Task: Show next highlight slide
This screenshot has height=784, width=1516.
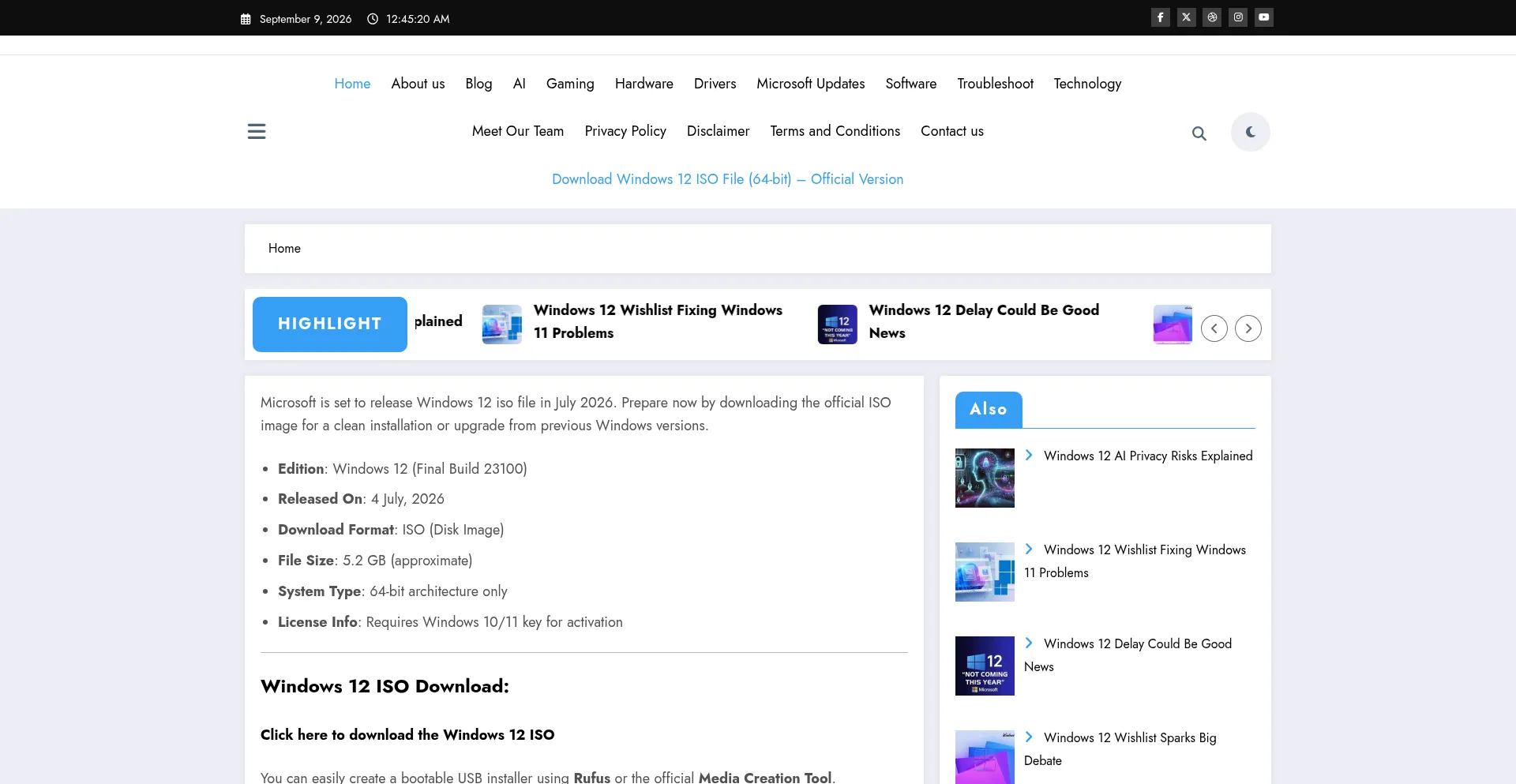Action: [1248, 328]
